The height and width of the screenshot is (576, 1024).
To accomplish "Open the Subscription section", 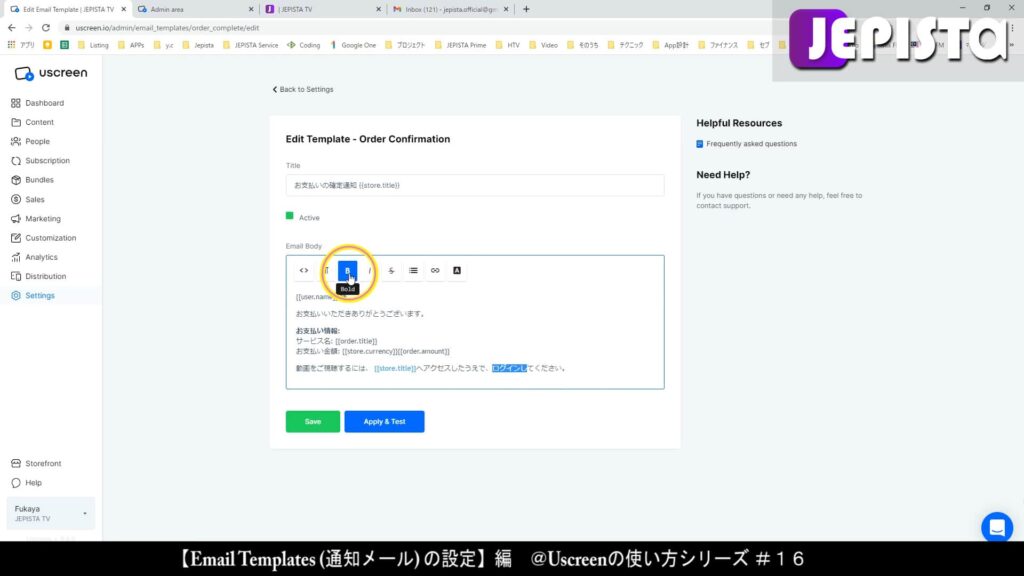I will coord(48,161).
